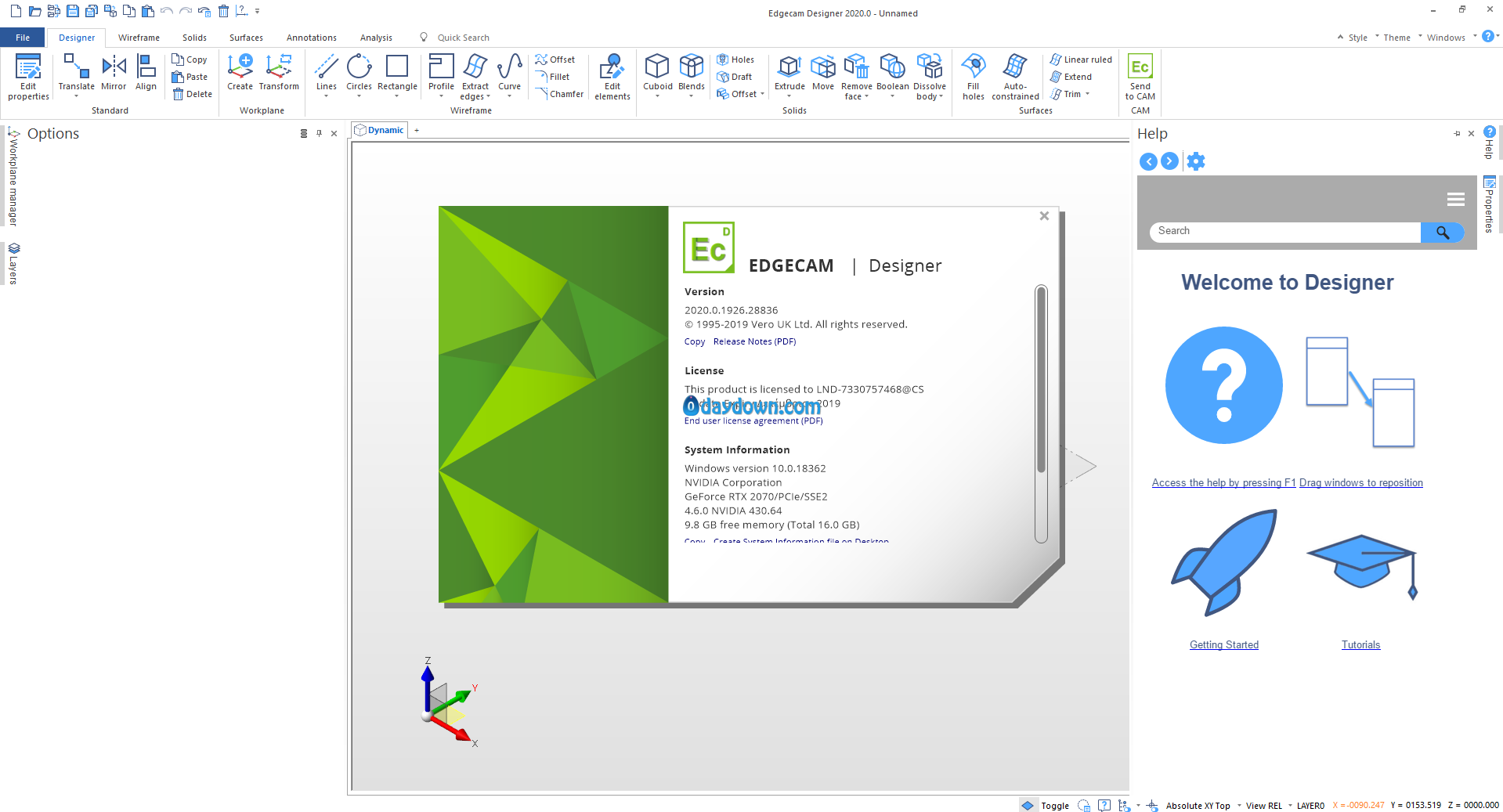Click Drag windows to reposition link
Screen dimensions: 1503x812
pyautogui.click(x=1360, y=483)
